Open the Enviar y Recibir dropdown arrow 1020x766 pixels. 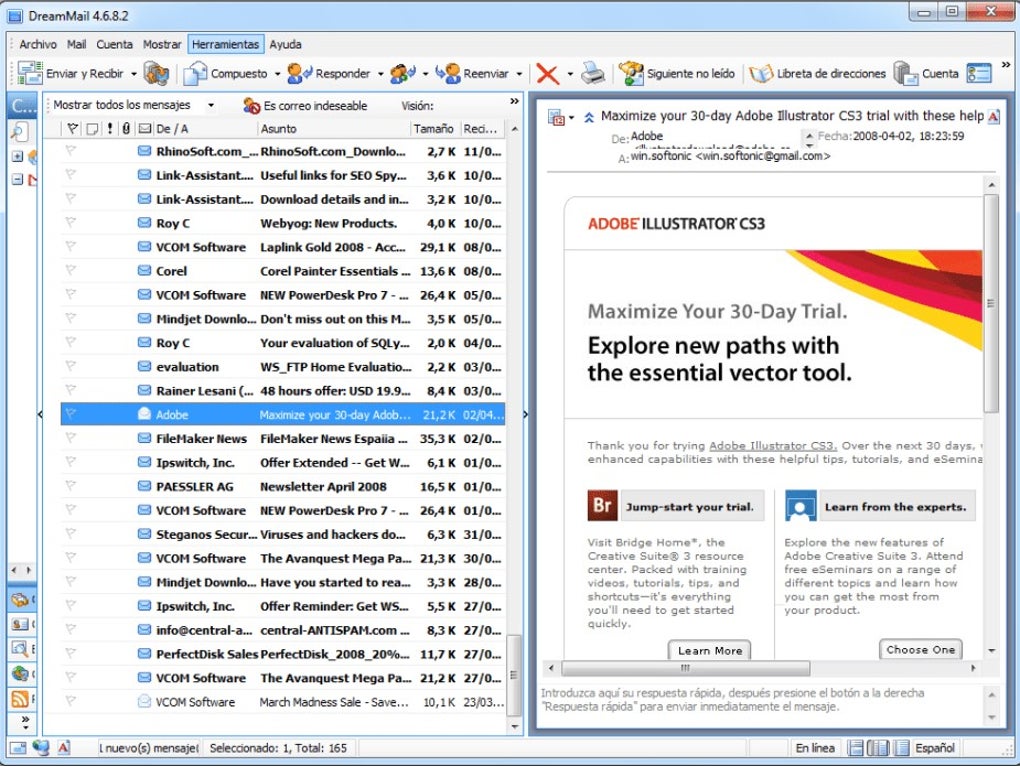133,74
